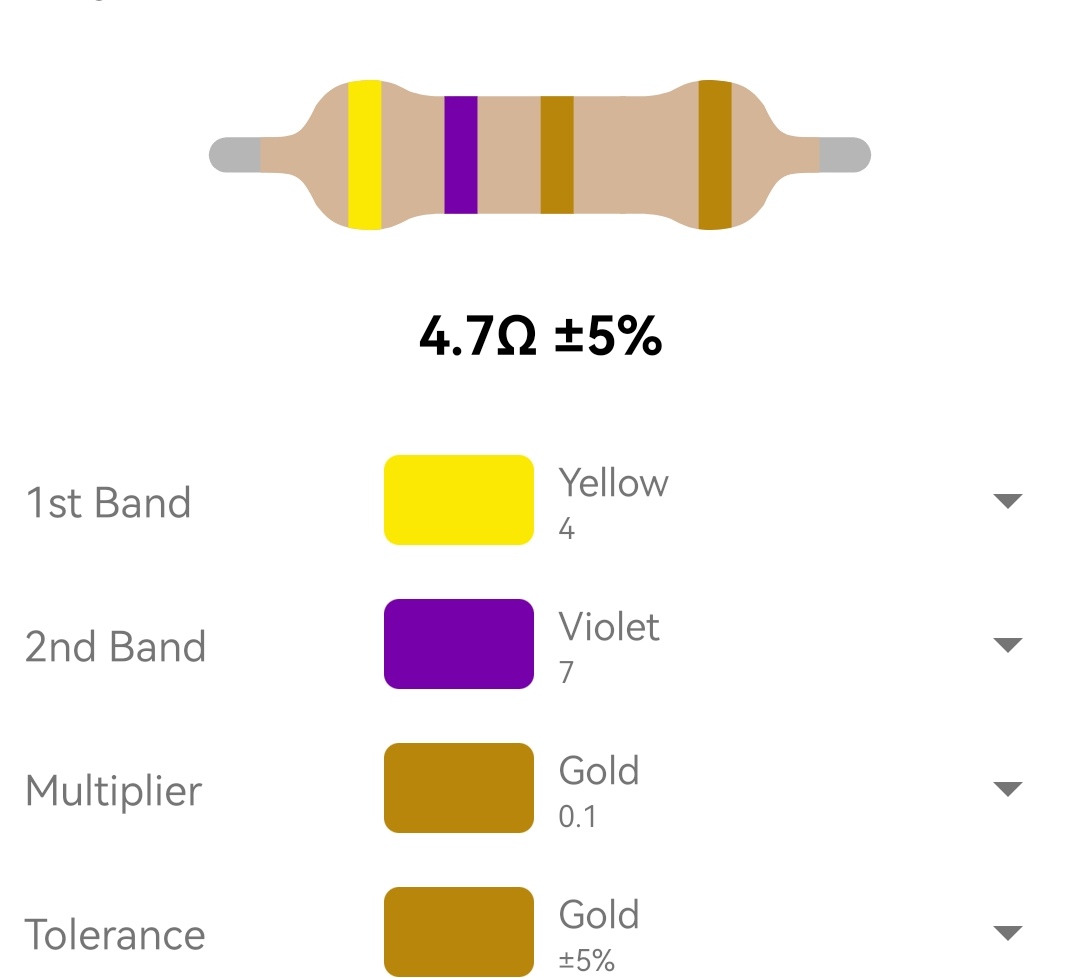Select the gold Tolerance color swatch

tap(459, 932)
